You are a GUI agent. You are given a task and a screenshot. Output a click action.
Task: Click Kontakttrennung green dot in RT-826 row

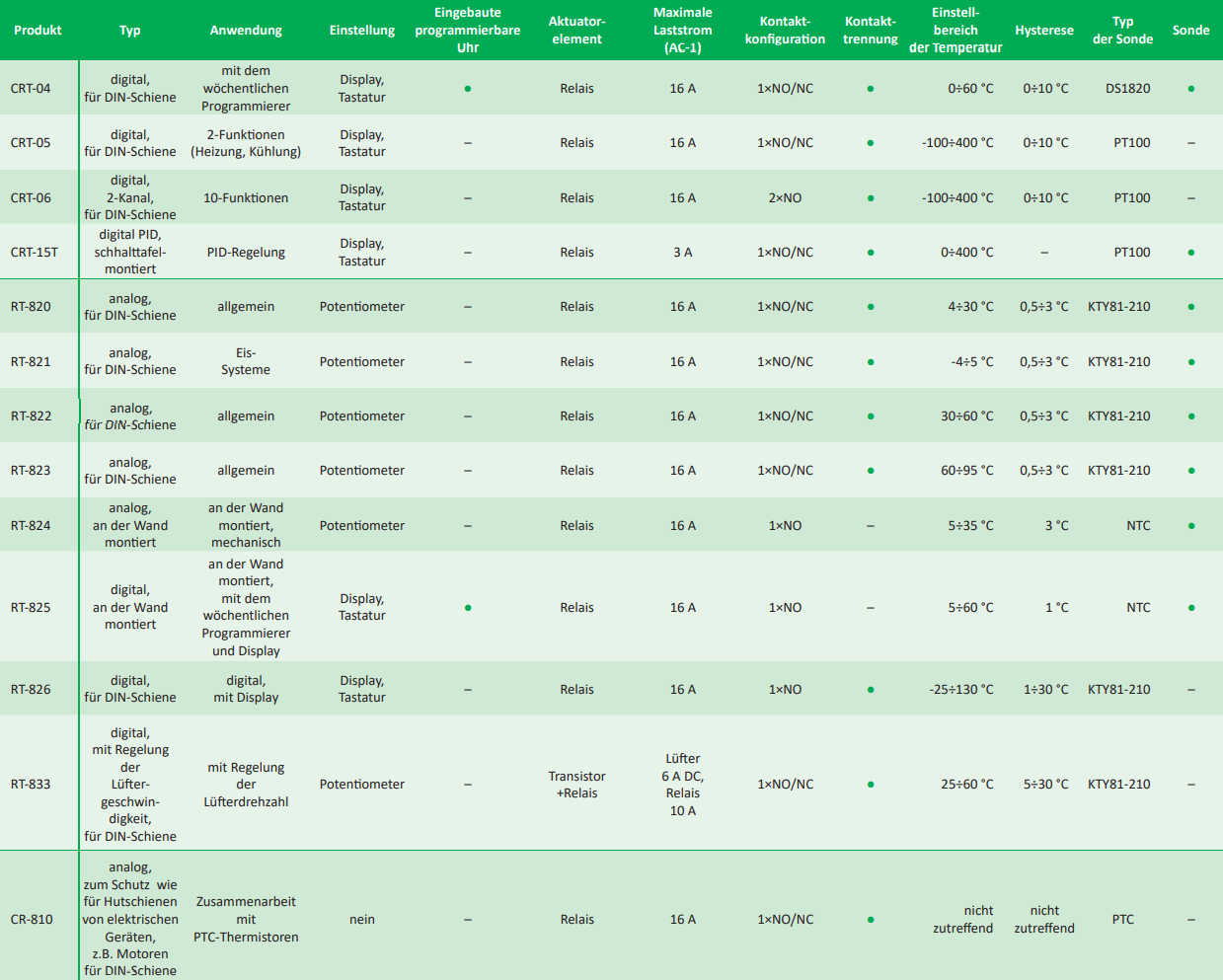point(871,690)
